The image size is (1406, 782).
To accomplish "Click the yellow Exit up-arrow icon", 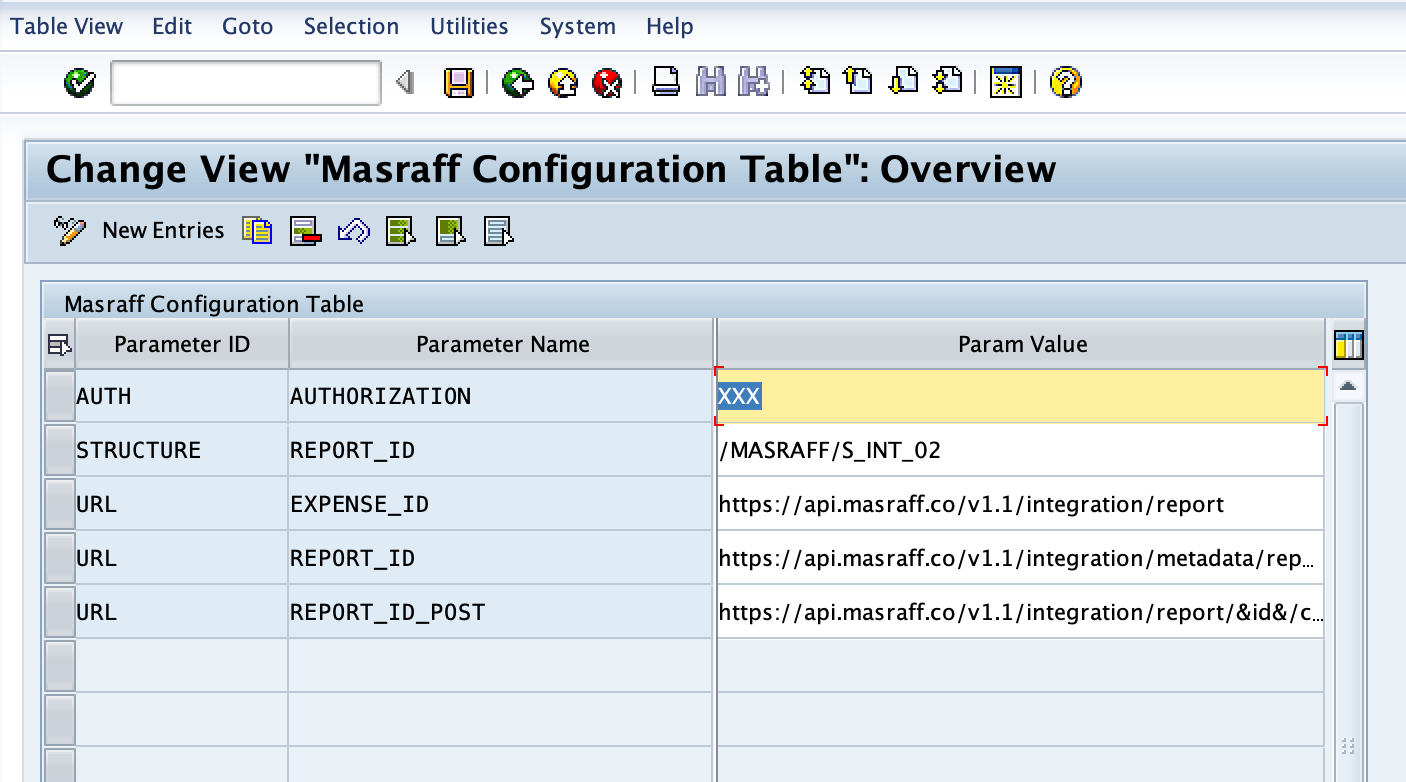I will [563, 82].
